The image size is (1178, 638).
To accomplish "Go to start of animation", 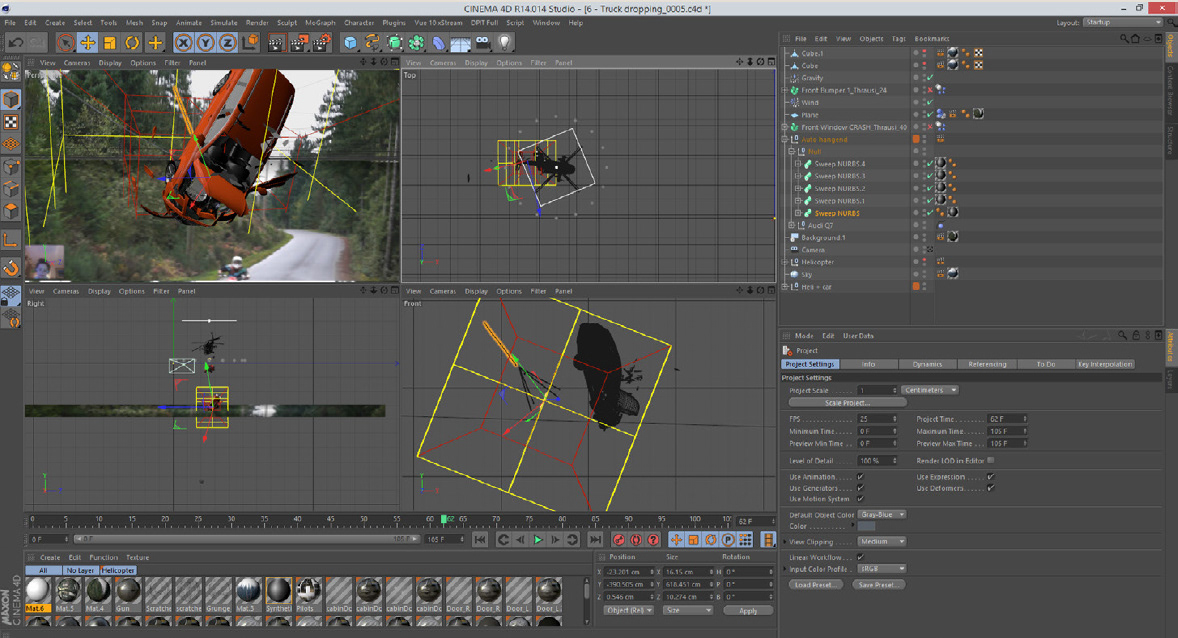I will [480, 540].
